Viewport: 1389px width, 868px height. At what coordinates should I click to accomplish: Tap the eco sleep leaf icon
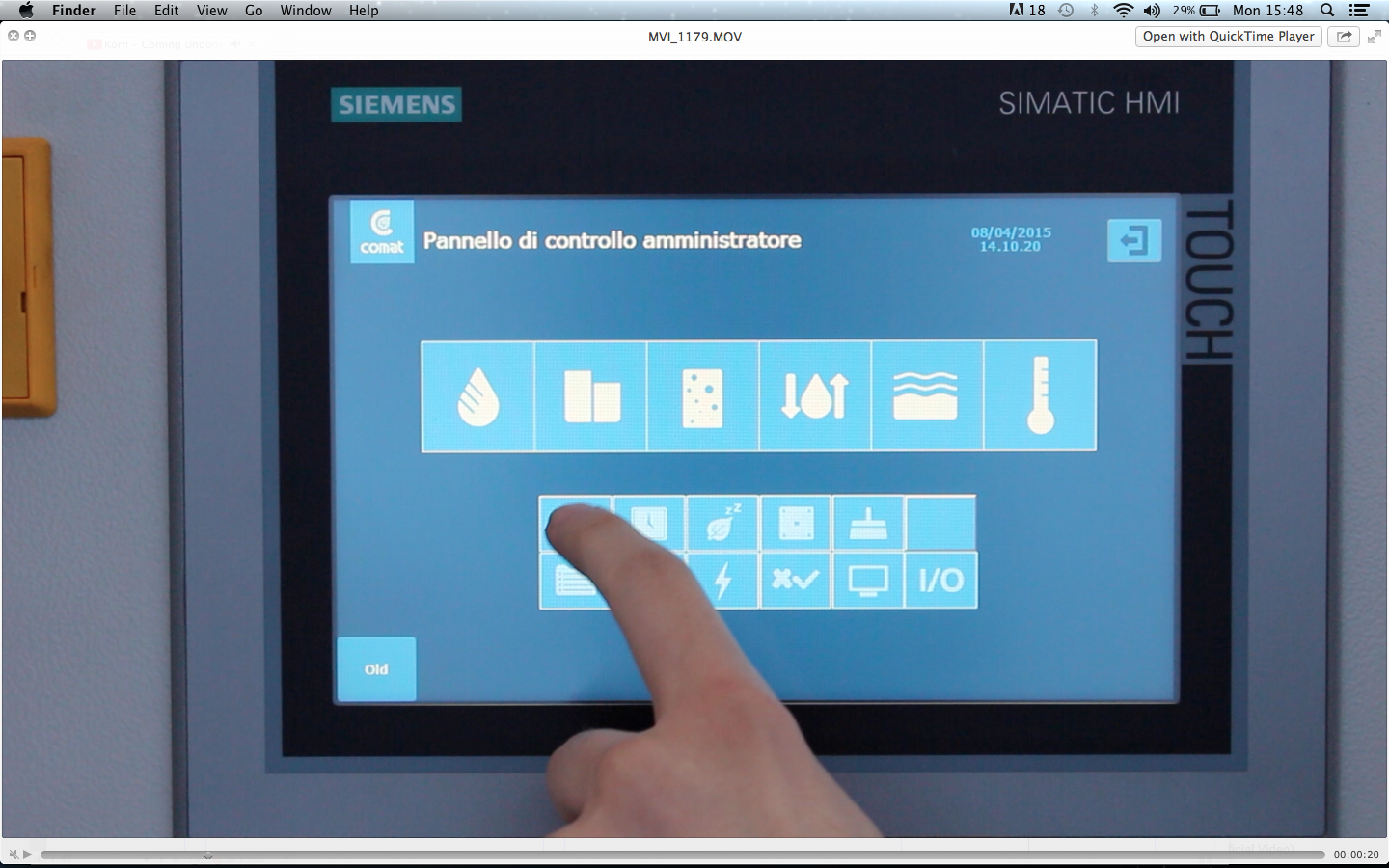pyautogui.click(x=722, y=523)
